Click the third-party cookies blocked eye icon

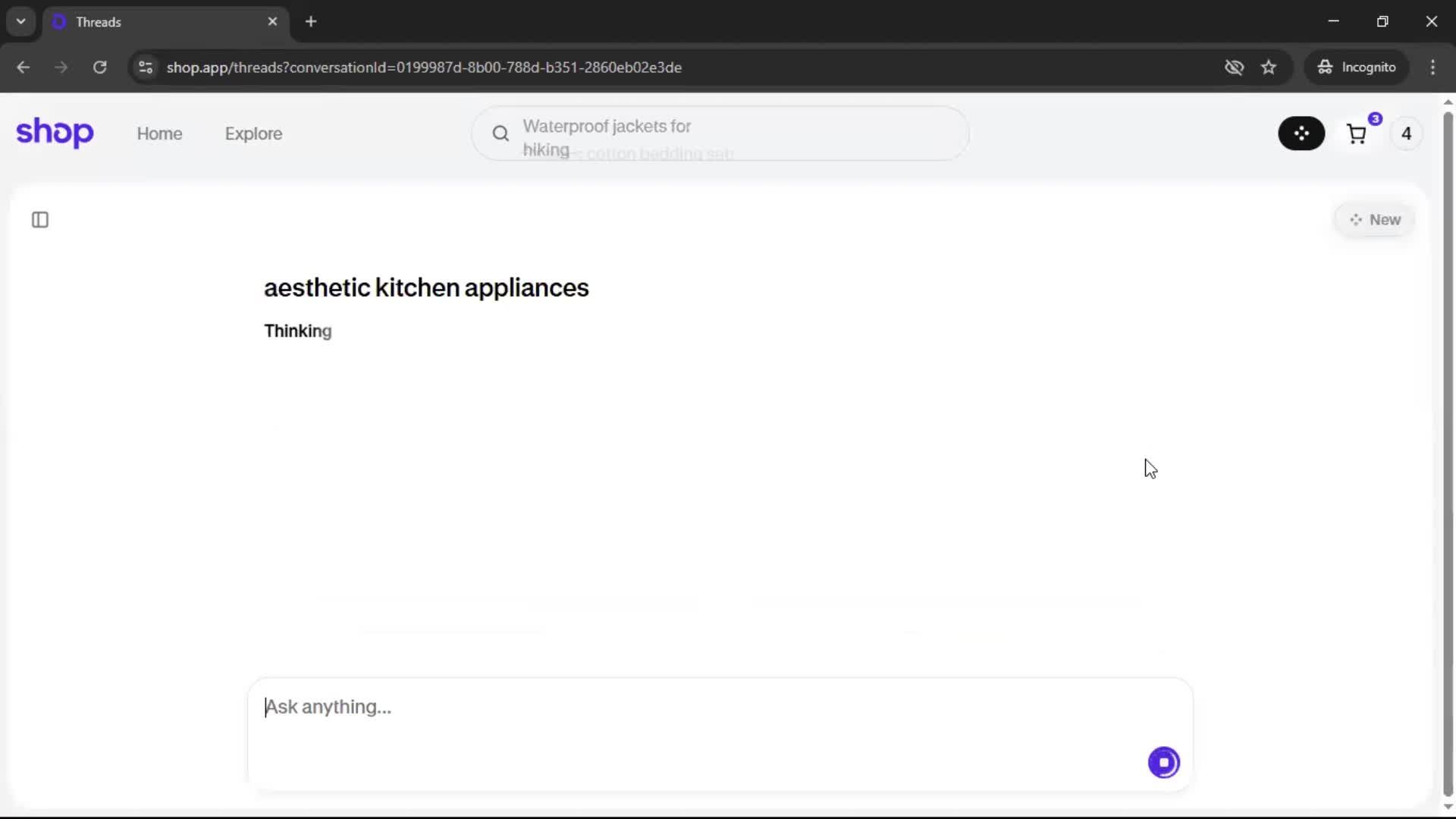(1234, 67)
